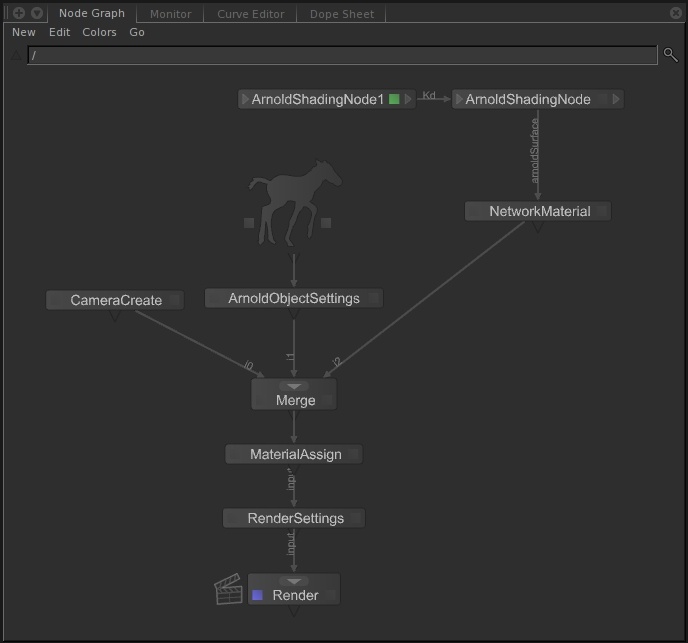This screenshot has height=643, width=688.
Task: Open the Edit menu
Action: click(59, 32)
